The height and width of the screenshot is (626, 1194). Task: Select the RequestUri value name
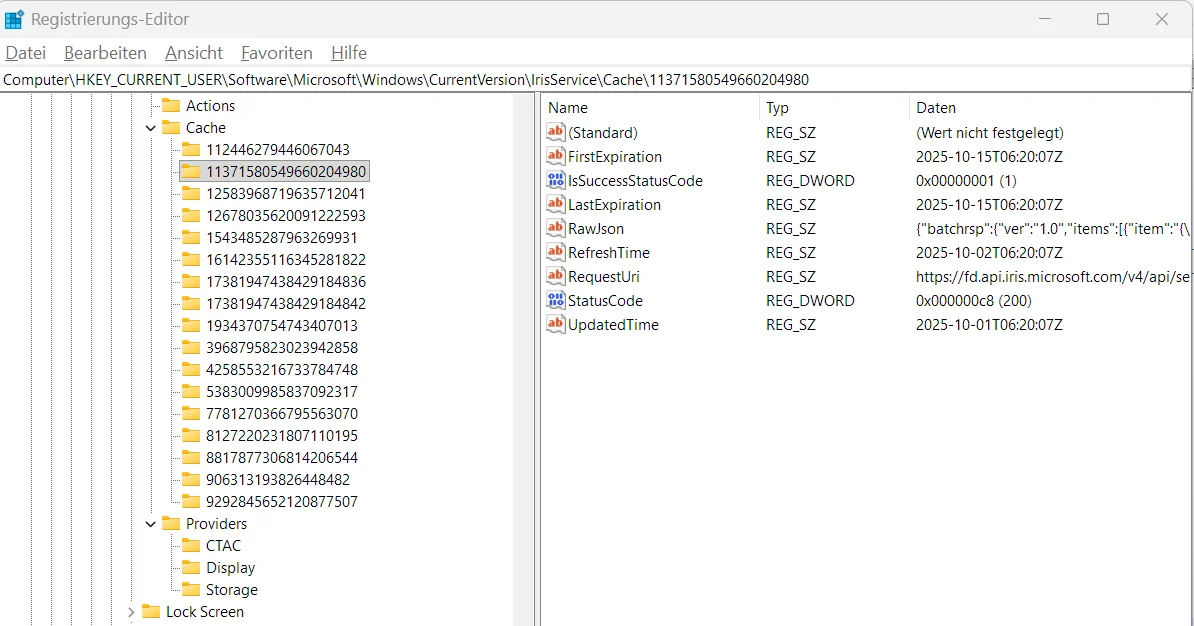tap(604, 276)
